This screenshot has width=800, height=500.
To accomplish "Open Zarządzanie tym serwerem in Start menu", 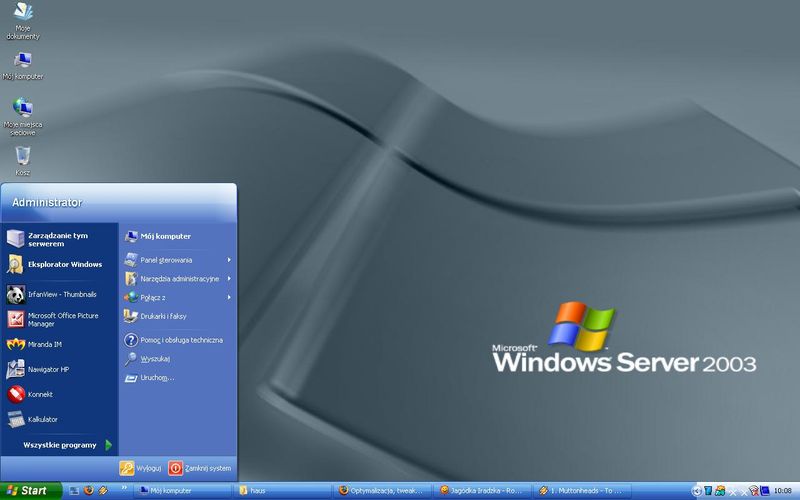I will tap(59, 239).
